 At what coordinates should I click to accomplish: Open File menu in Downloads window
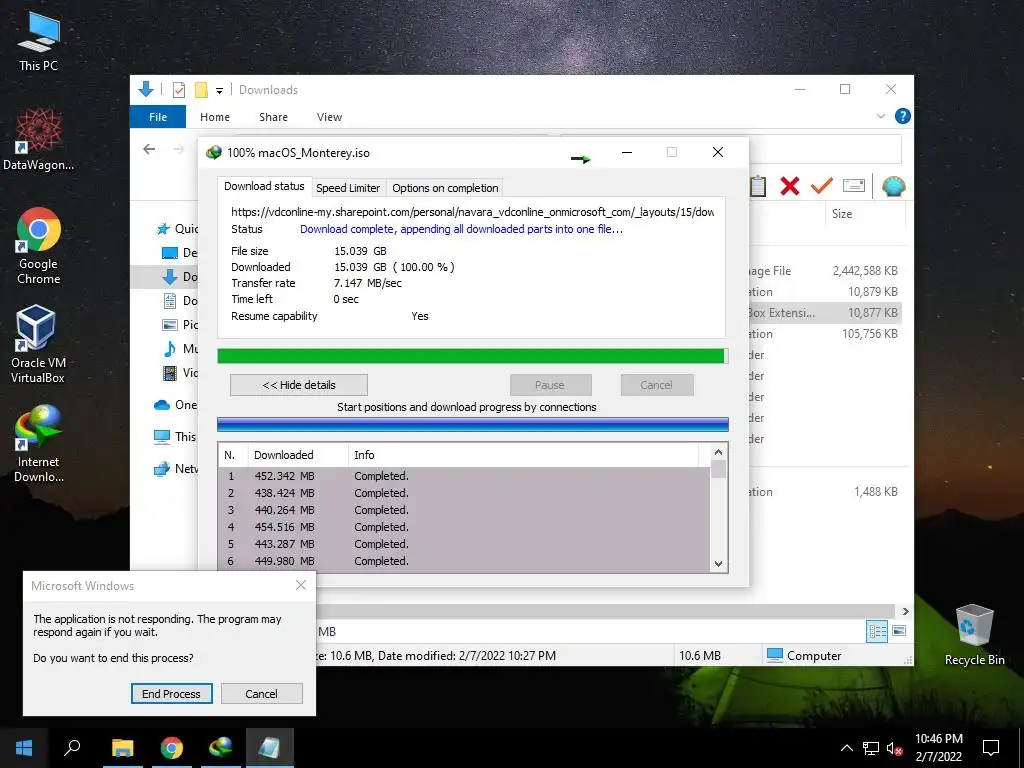pos(158,117)
